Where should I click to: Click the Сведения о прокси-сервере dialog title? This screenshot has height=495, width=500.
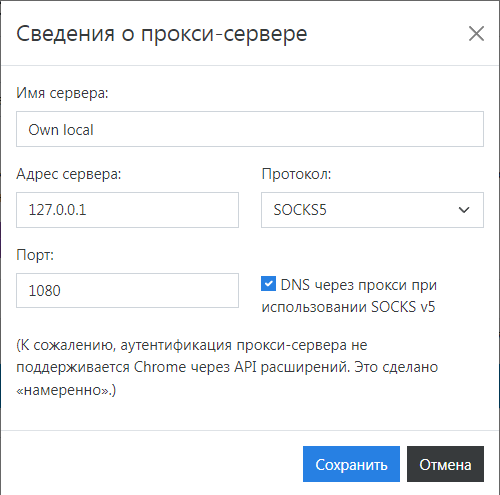tap(162, 34)
